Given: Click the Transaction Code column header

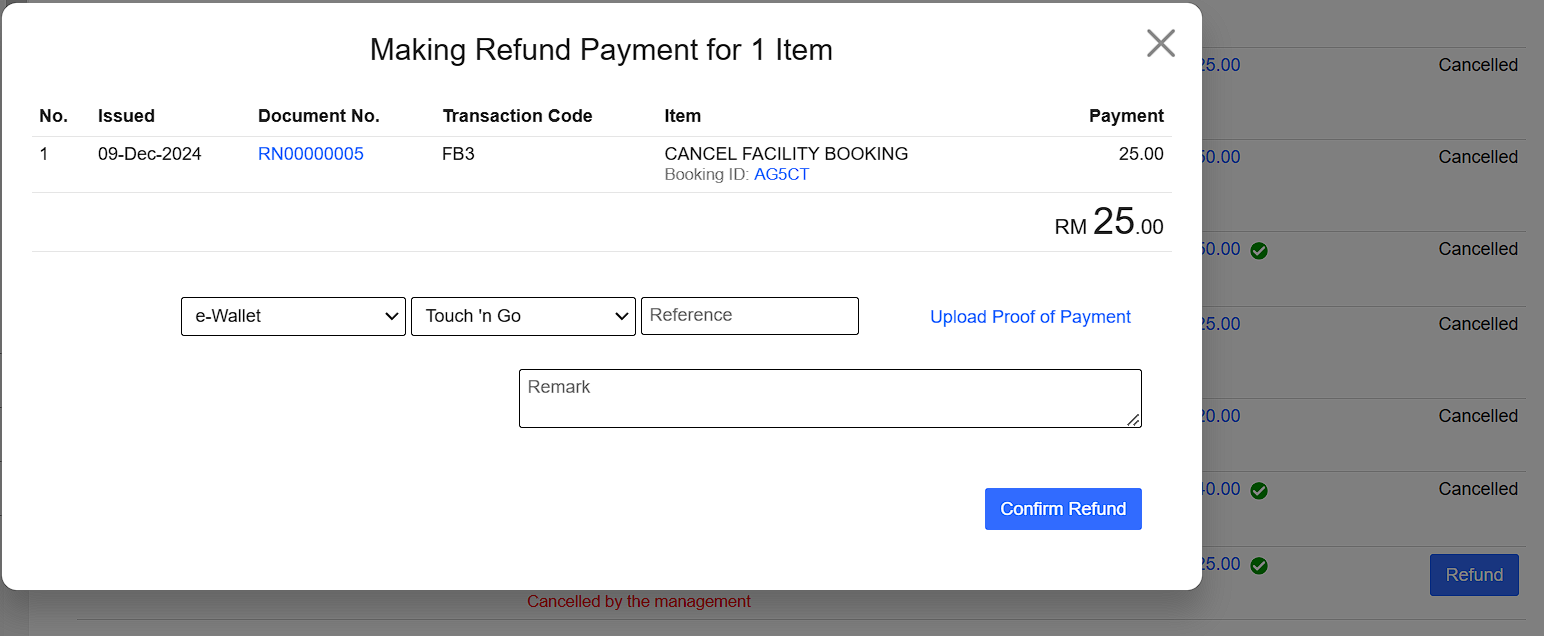Looking at the screenshot, I should pos(517,116).
